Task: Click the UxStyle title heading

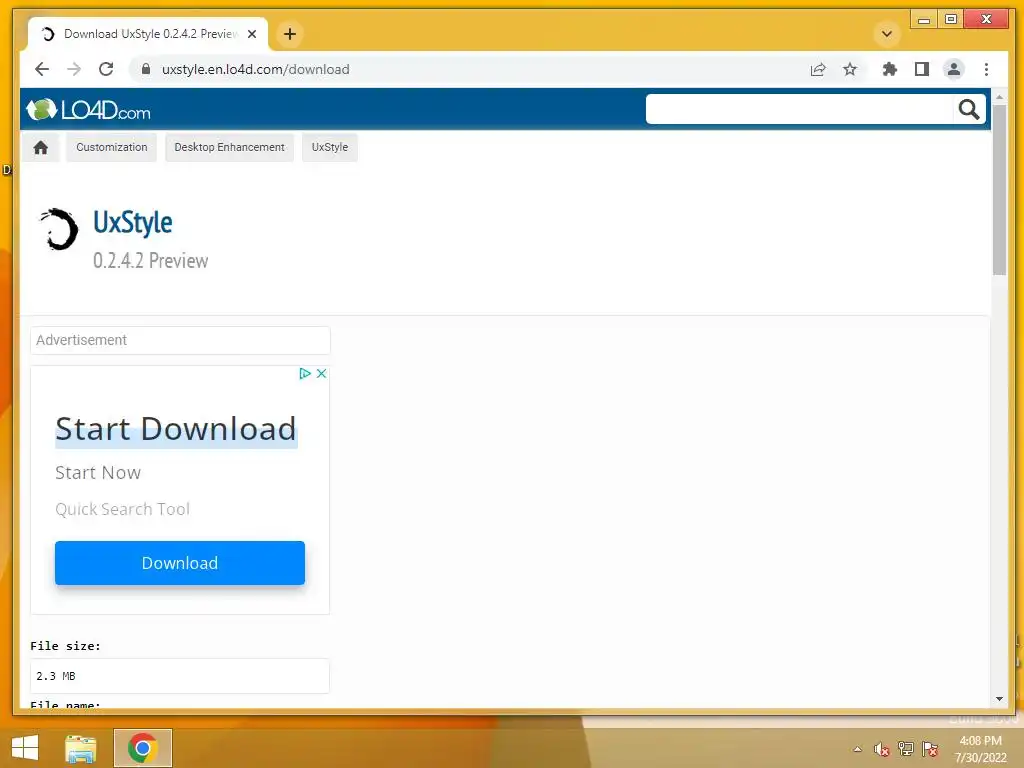Action: [133, 223]
